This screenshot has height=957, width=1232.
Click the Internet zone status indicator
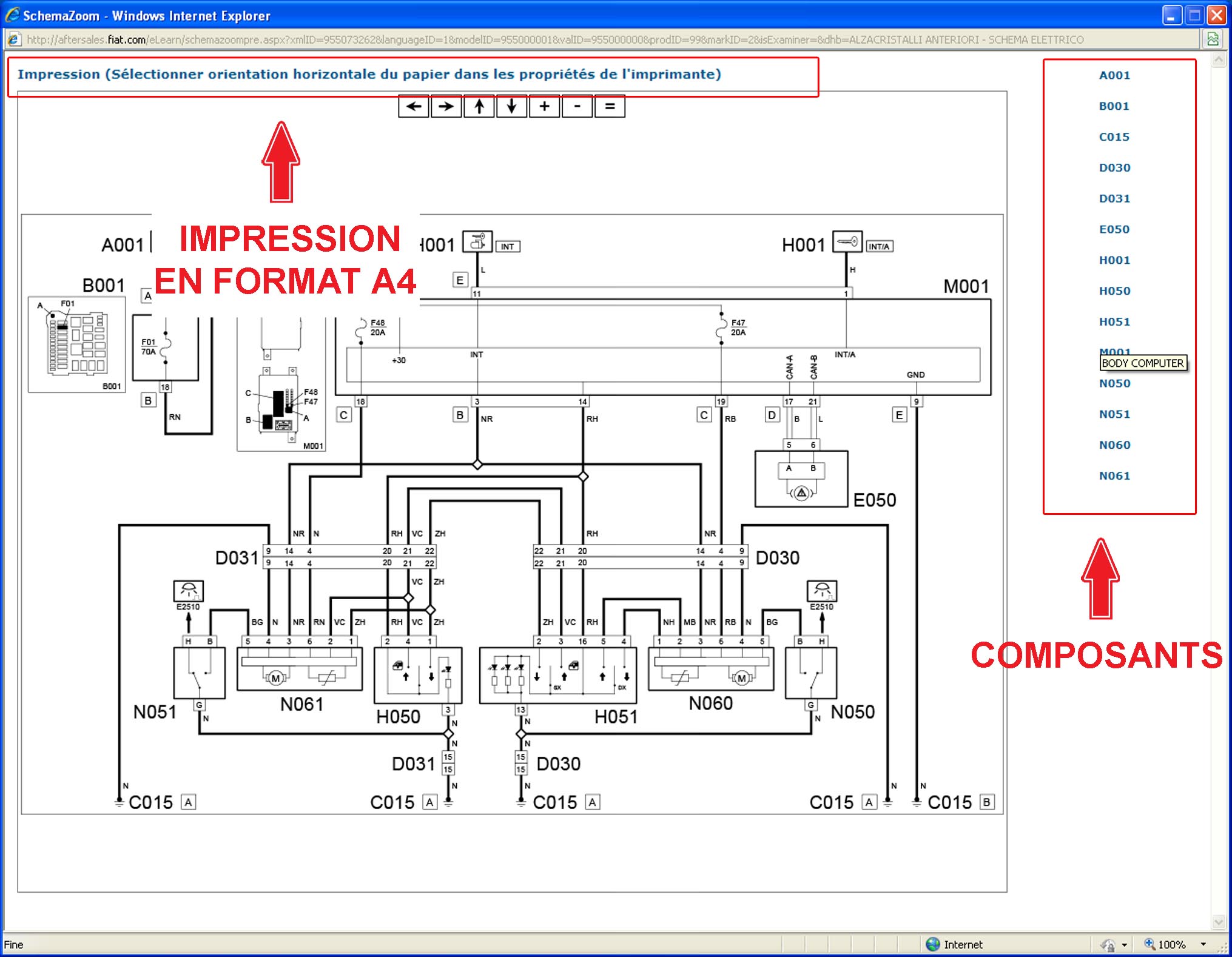tap(954, 944)
